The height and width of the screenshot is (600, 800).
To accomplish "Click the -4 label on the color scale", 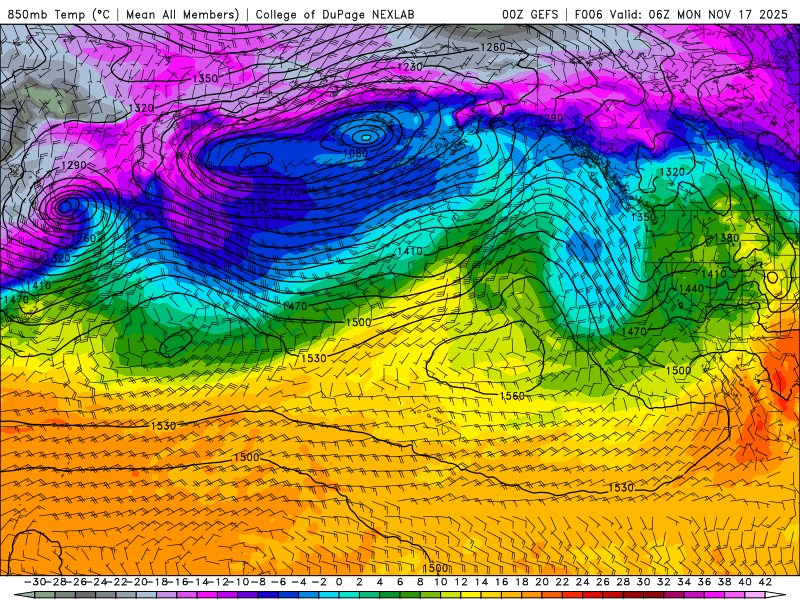I will pos(299,582).
